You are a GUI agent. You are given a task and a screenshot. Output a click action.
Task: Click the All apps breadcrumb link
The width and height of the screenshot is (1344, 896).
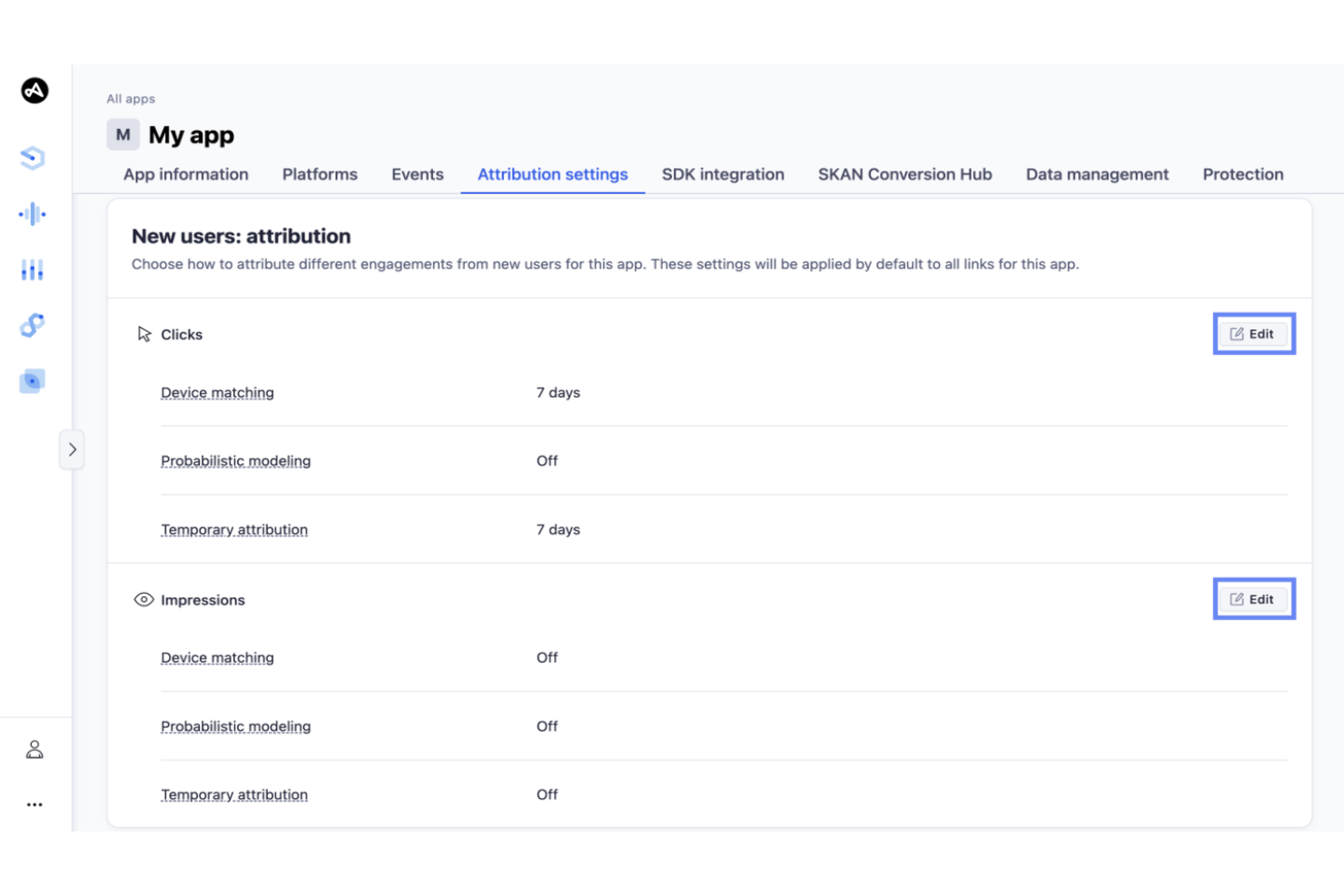coord(131,99)
